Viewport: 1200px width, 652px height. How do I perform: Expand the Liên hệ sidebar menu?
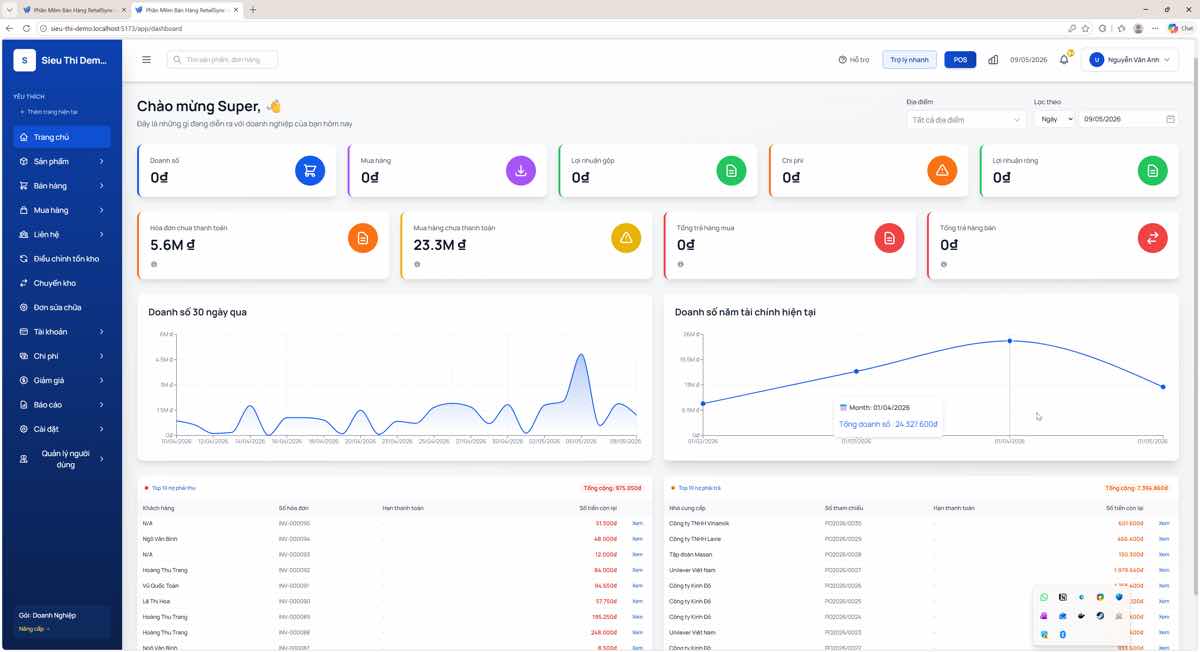point(62,234)
